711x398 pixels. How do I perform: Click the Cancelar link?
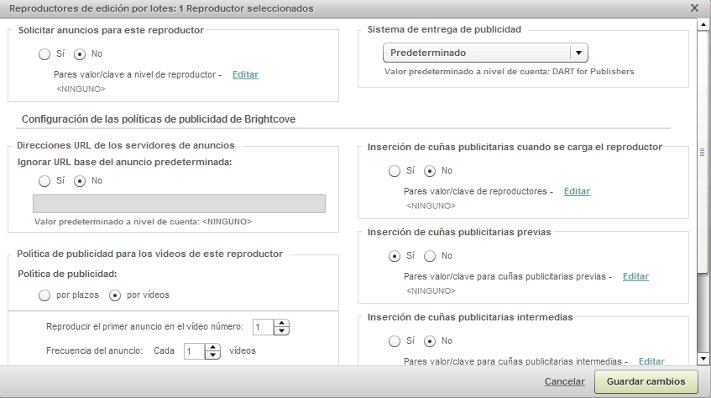[x=565, y=382]
